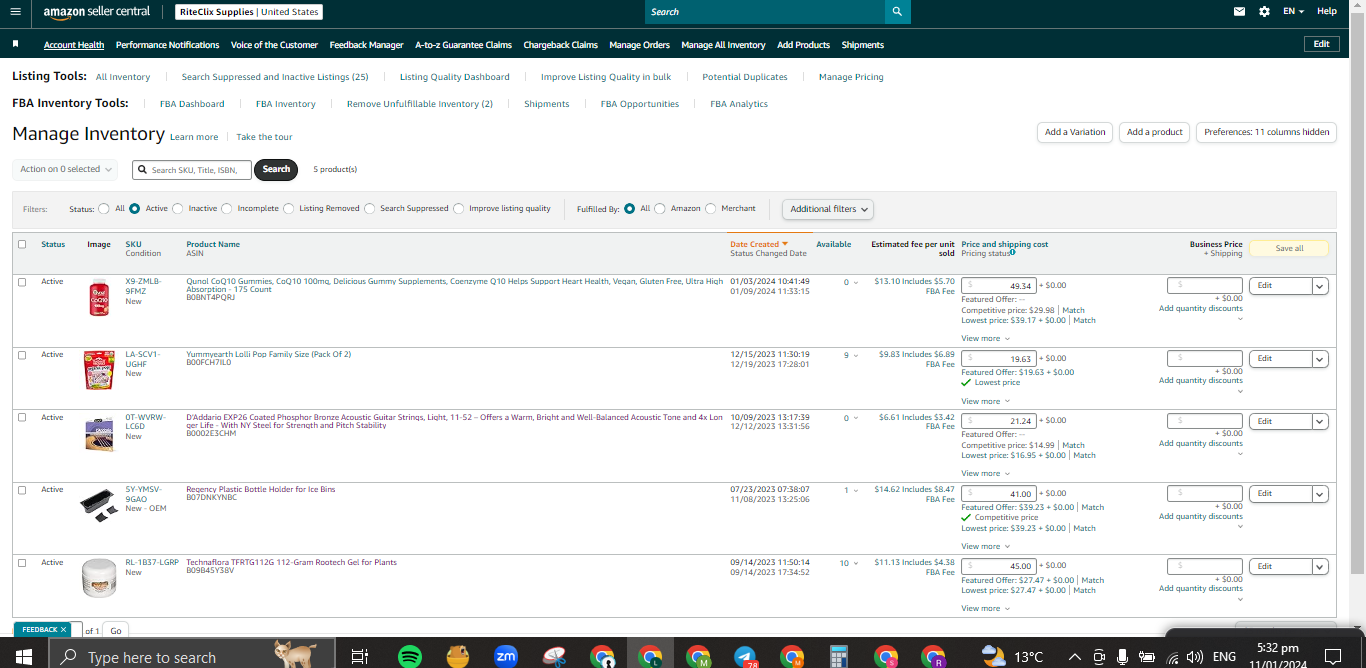The width and height of the screenshot is (1366, 668).
Task: Open the Shipments item in top navigation
Action: (862, 45)
